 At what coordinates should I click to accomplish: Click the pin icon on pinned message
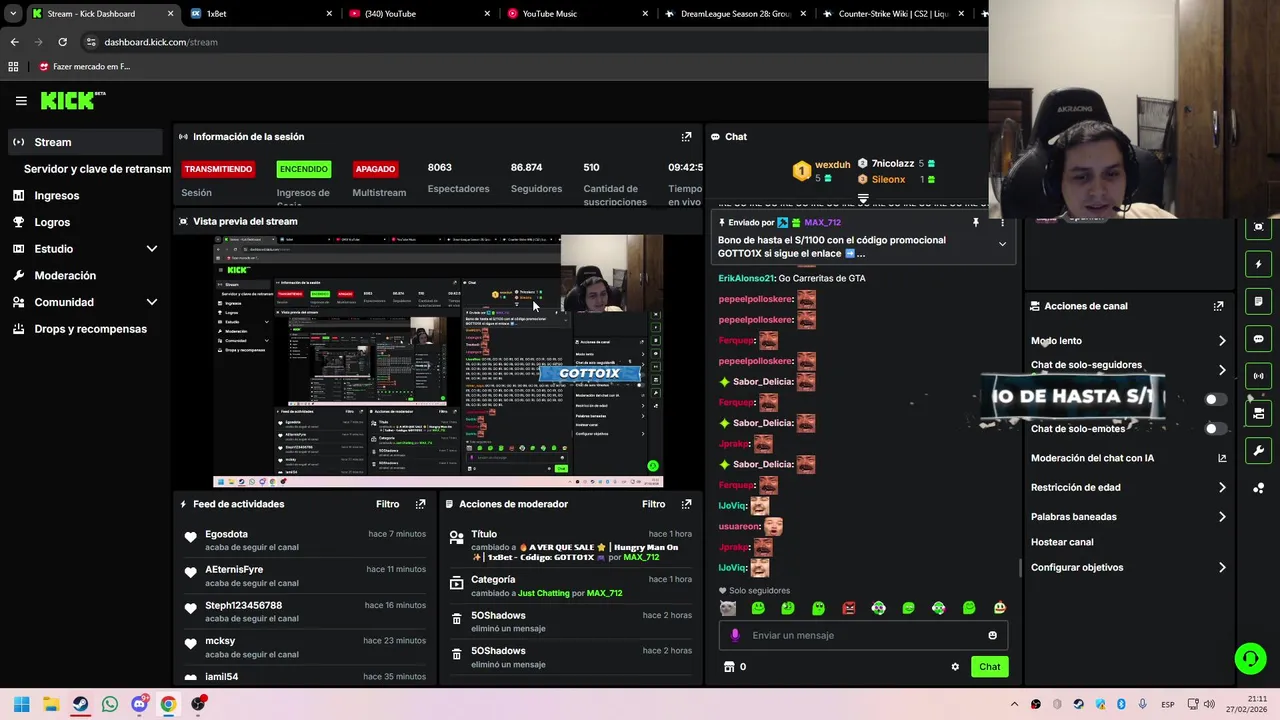[976, 223]
